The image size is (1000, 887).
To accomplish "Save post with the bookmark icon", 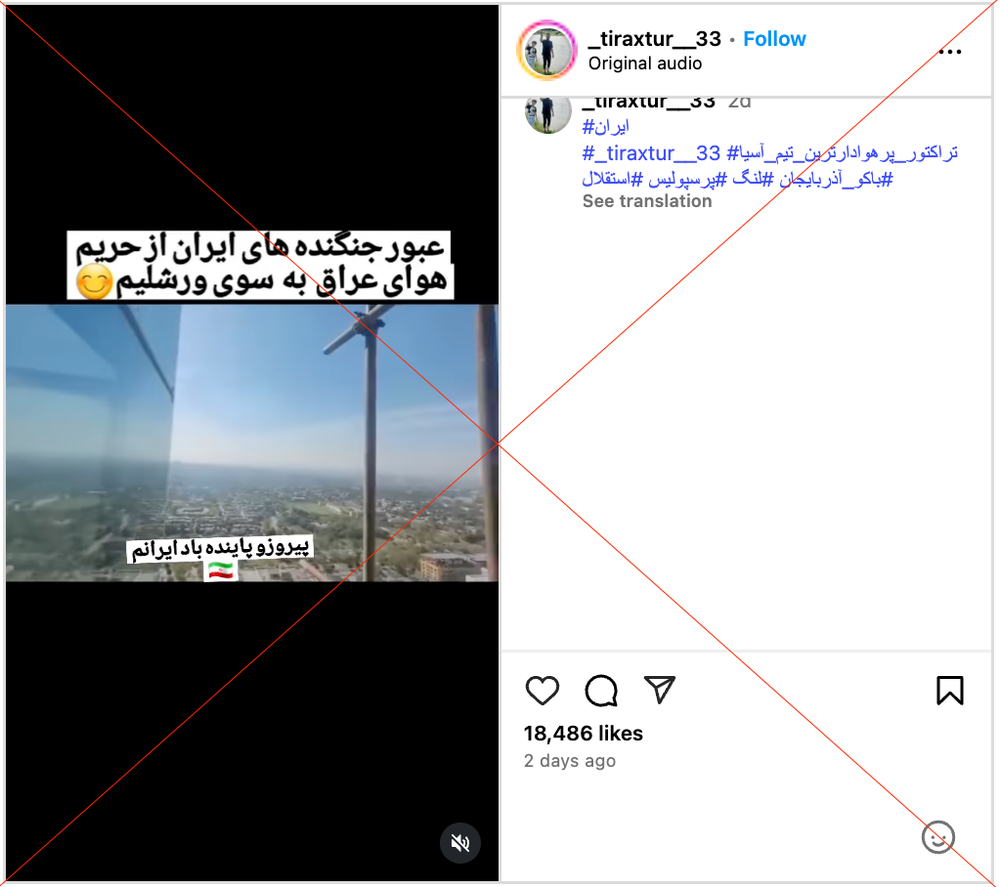I will pyautogui.click(x=950, y=691).
